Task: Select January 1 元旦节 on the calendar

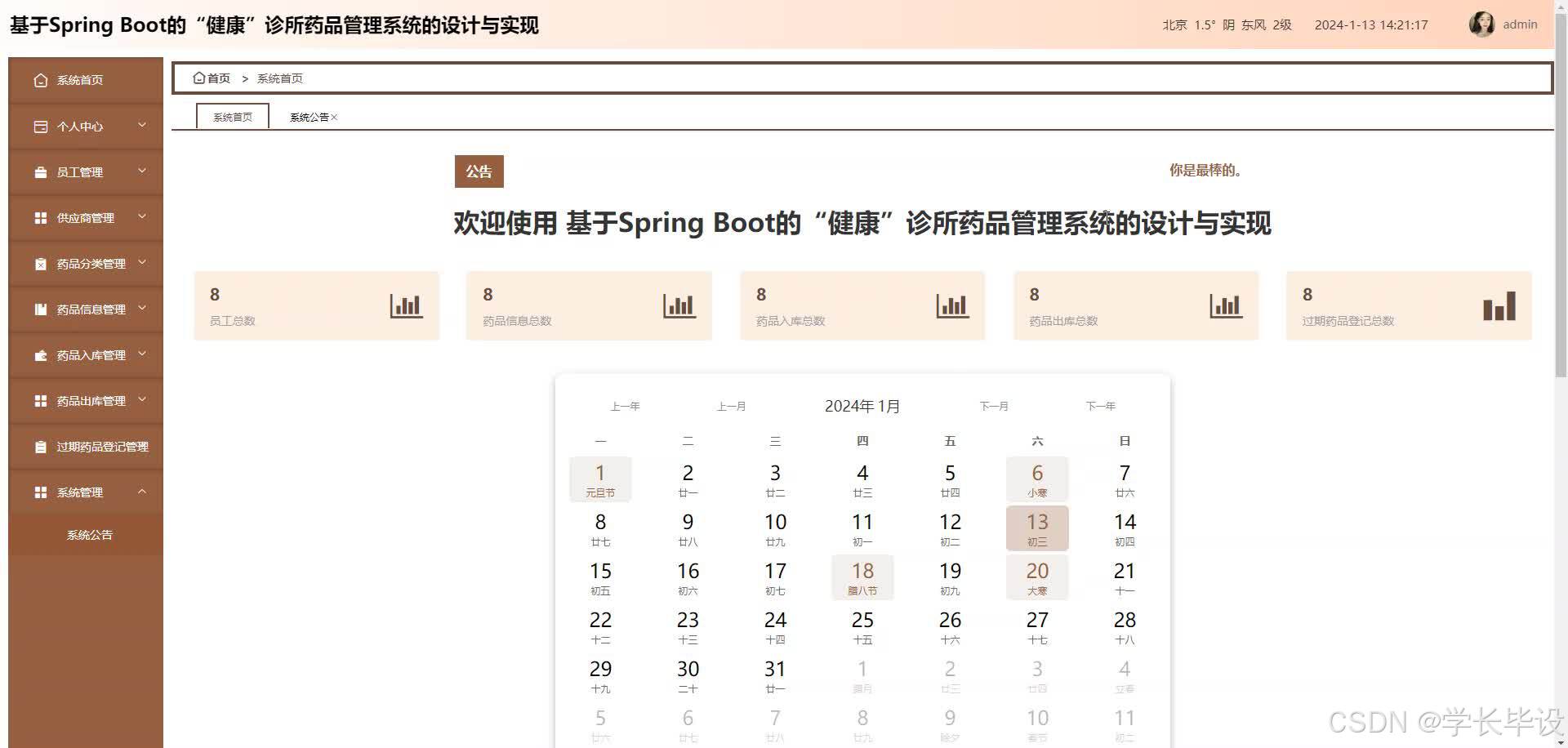Action: tap(600, 479)
